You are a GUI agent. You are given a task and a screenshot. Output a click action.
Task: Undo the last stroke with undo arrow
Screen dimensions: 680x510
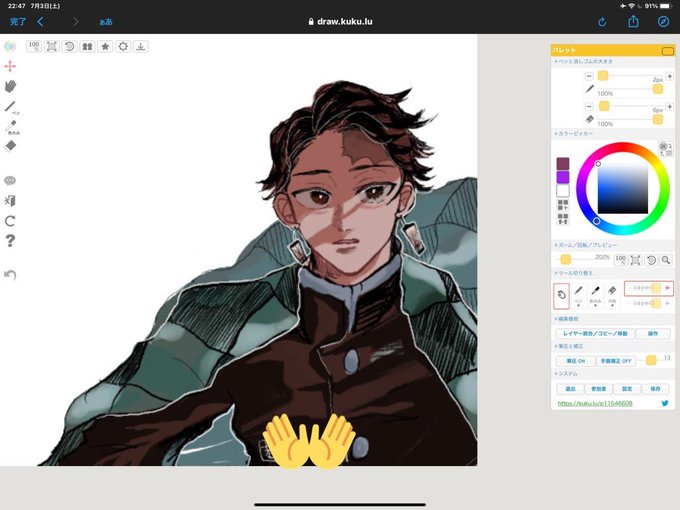(10, 275)
